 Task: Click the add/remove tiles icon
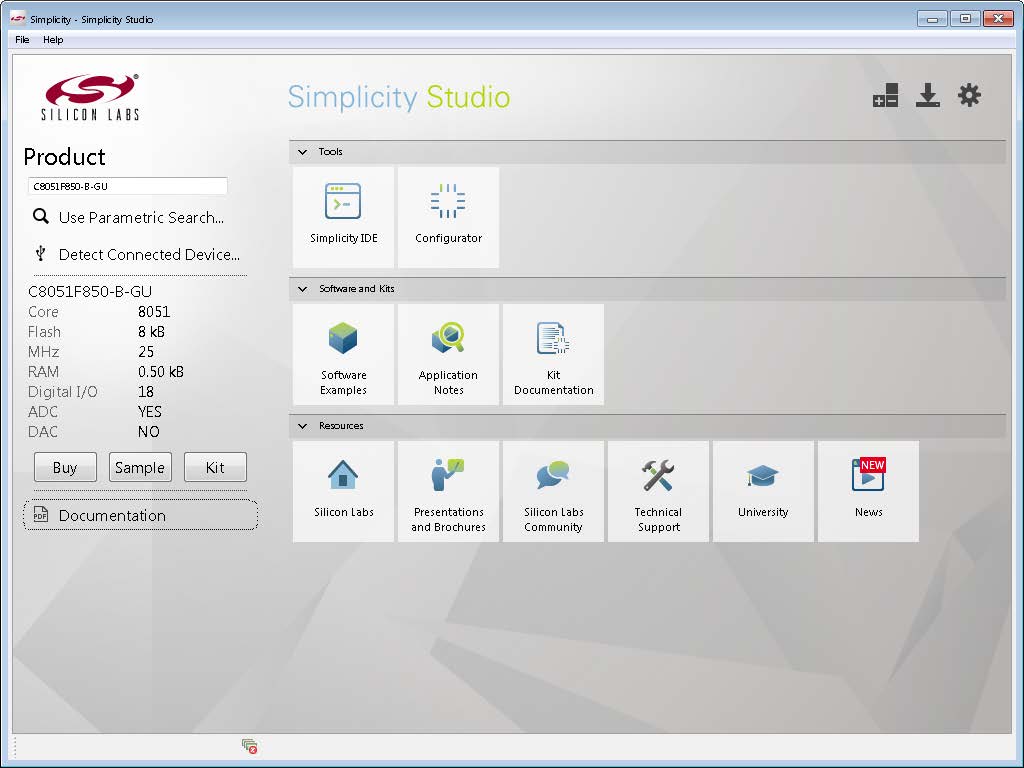point(885,96)
